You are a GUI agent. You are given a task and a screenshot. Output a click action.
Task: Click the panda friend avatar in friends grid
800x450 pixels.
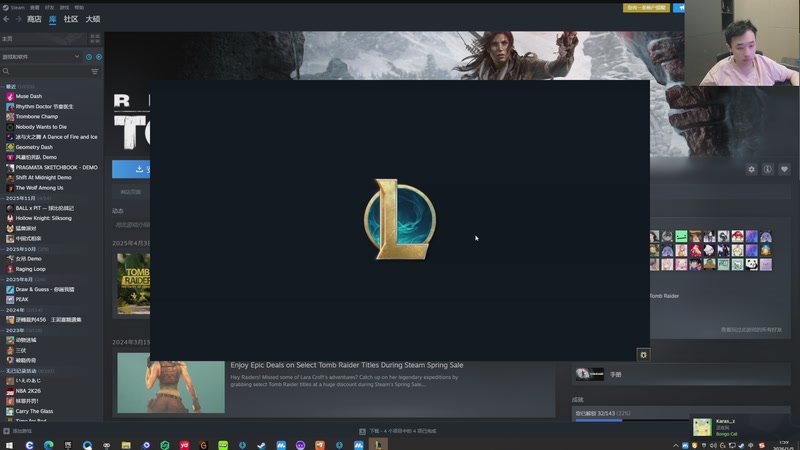[752, 264]
